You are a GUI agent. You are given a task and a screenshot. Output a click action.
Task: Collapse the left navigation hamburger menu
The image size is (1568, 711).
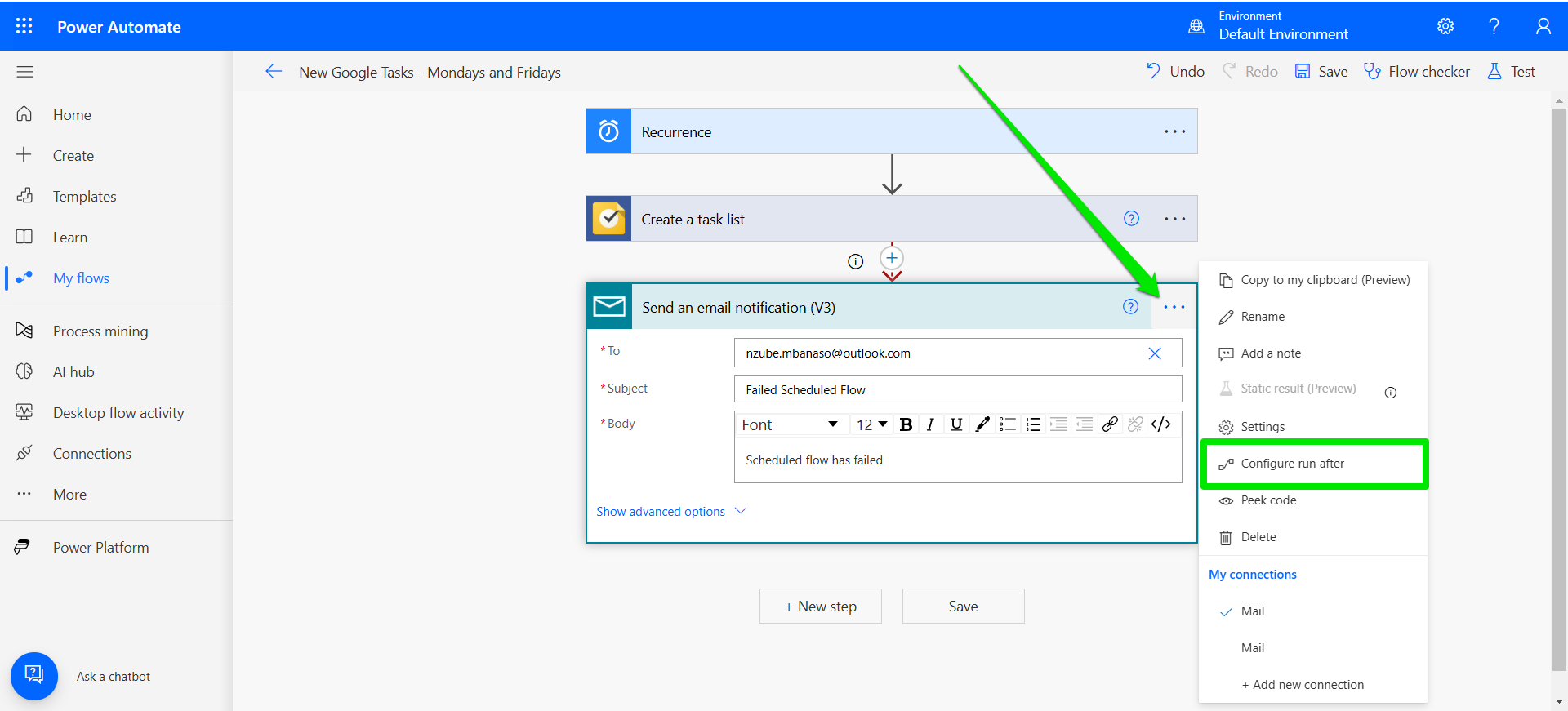click(24, 72)
